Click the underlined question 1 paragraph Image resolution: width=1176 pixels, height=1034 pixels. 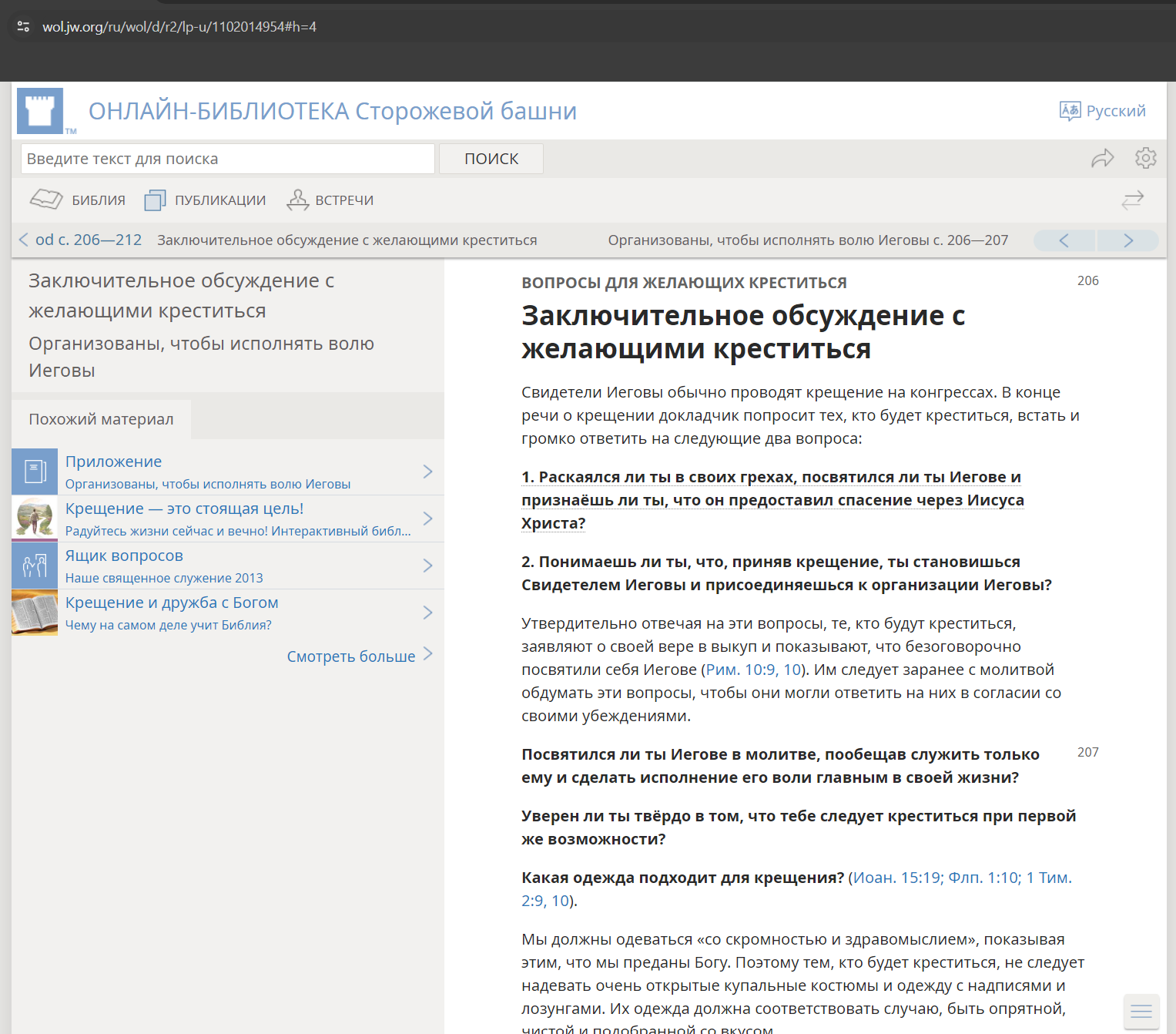click(x=772, y=500)
